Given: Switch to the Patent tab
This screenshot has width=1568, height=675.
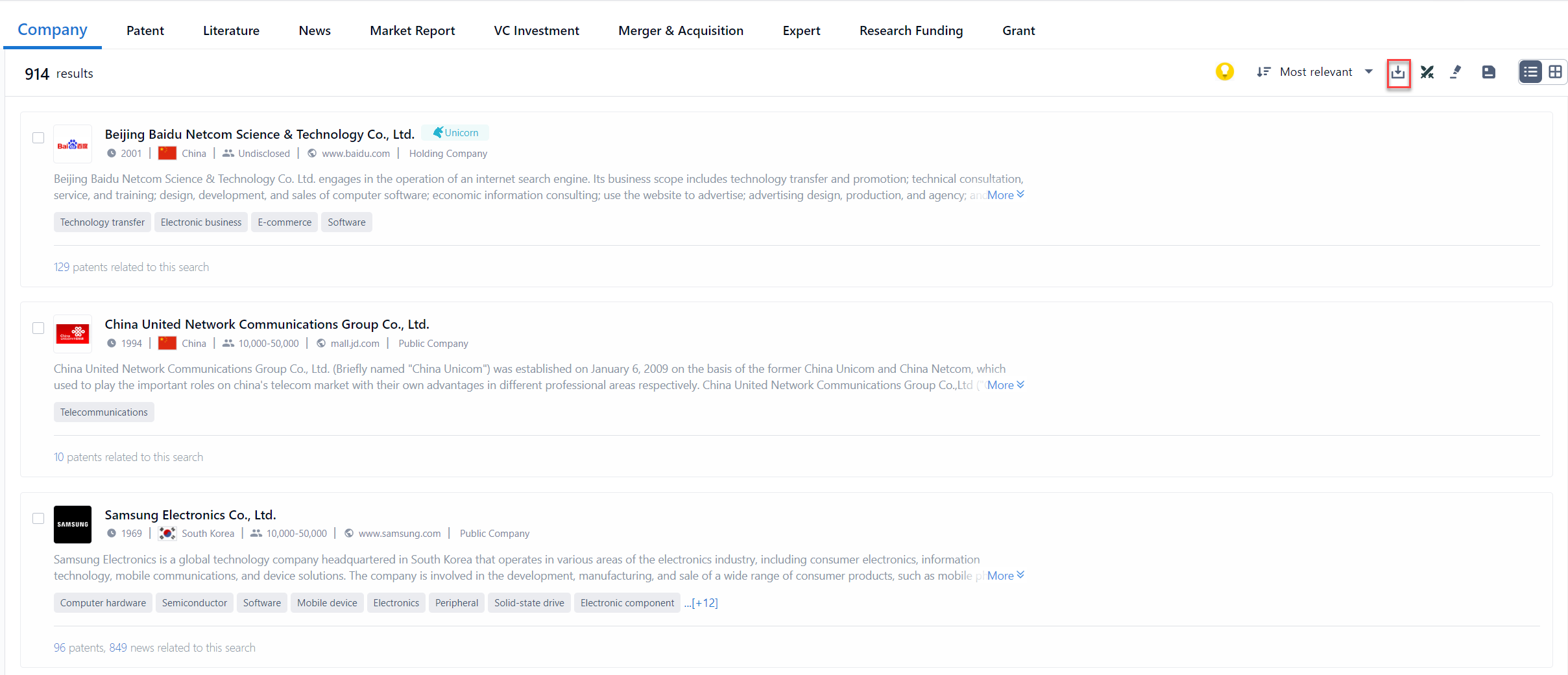Looking at the screenshot, I should [145, 30].
